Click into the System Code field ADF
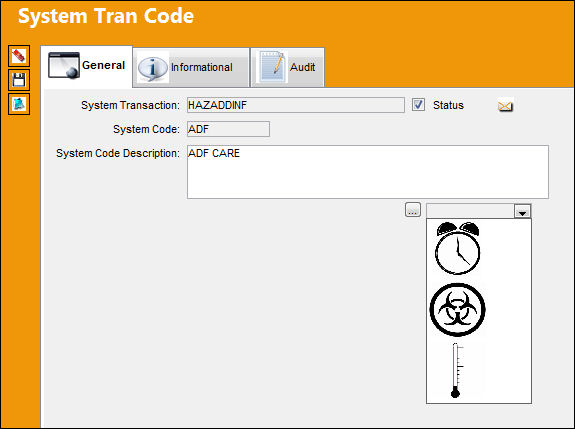The image size is (575, 429). click(228, 129)
